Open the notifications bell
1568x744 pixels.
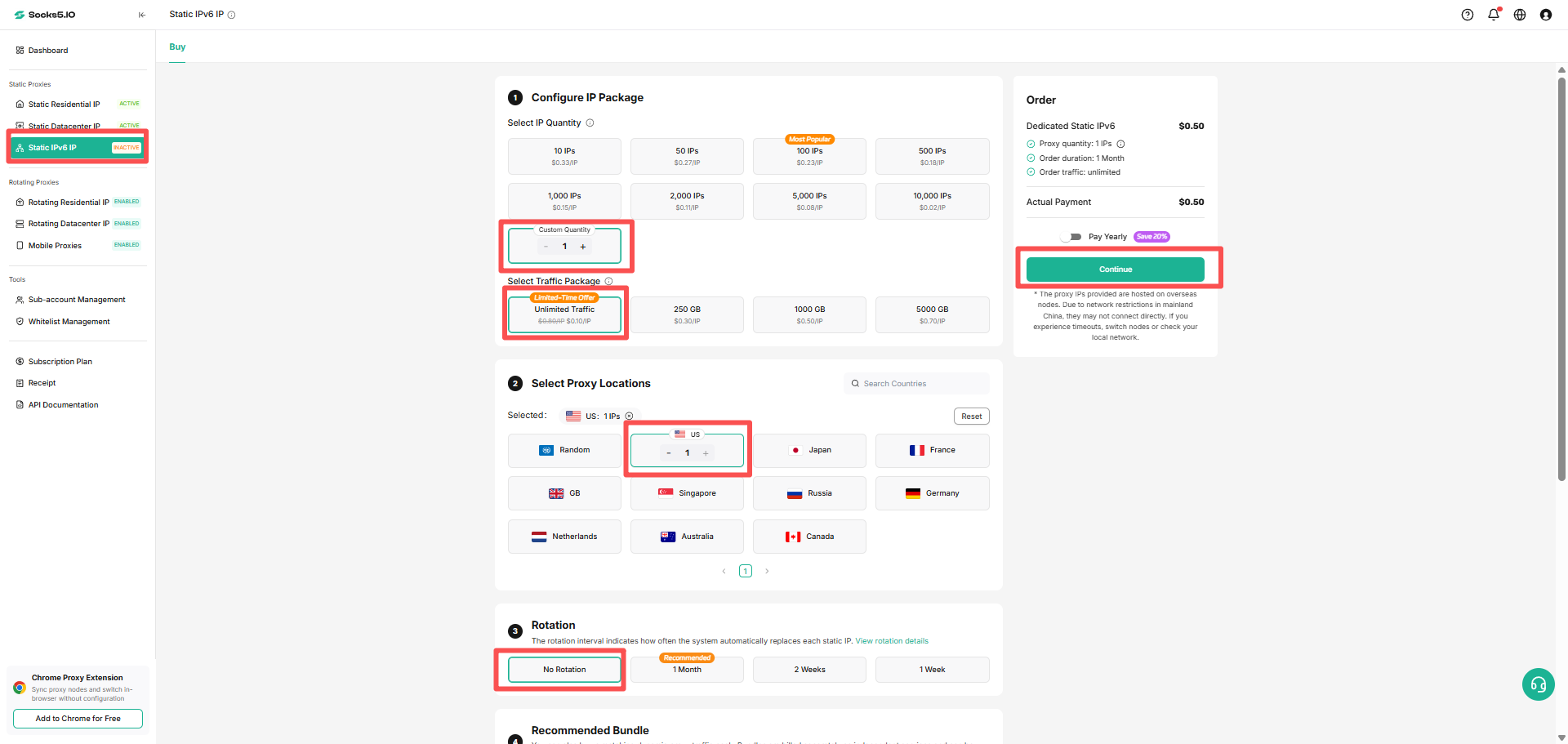[x=1494, y=15]
